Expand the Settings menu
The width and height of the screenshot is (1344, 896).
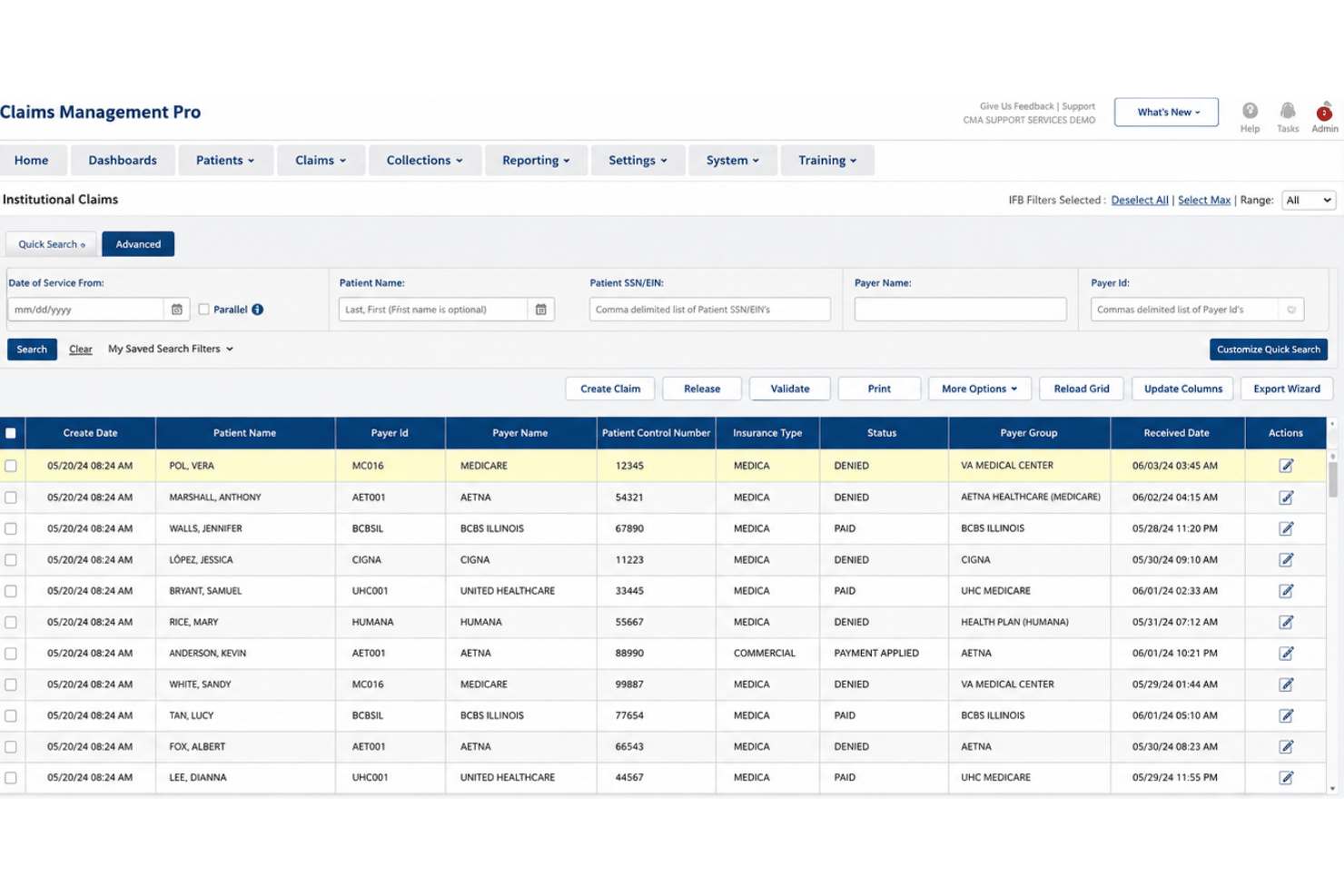[637, 160]
